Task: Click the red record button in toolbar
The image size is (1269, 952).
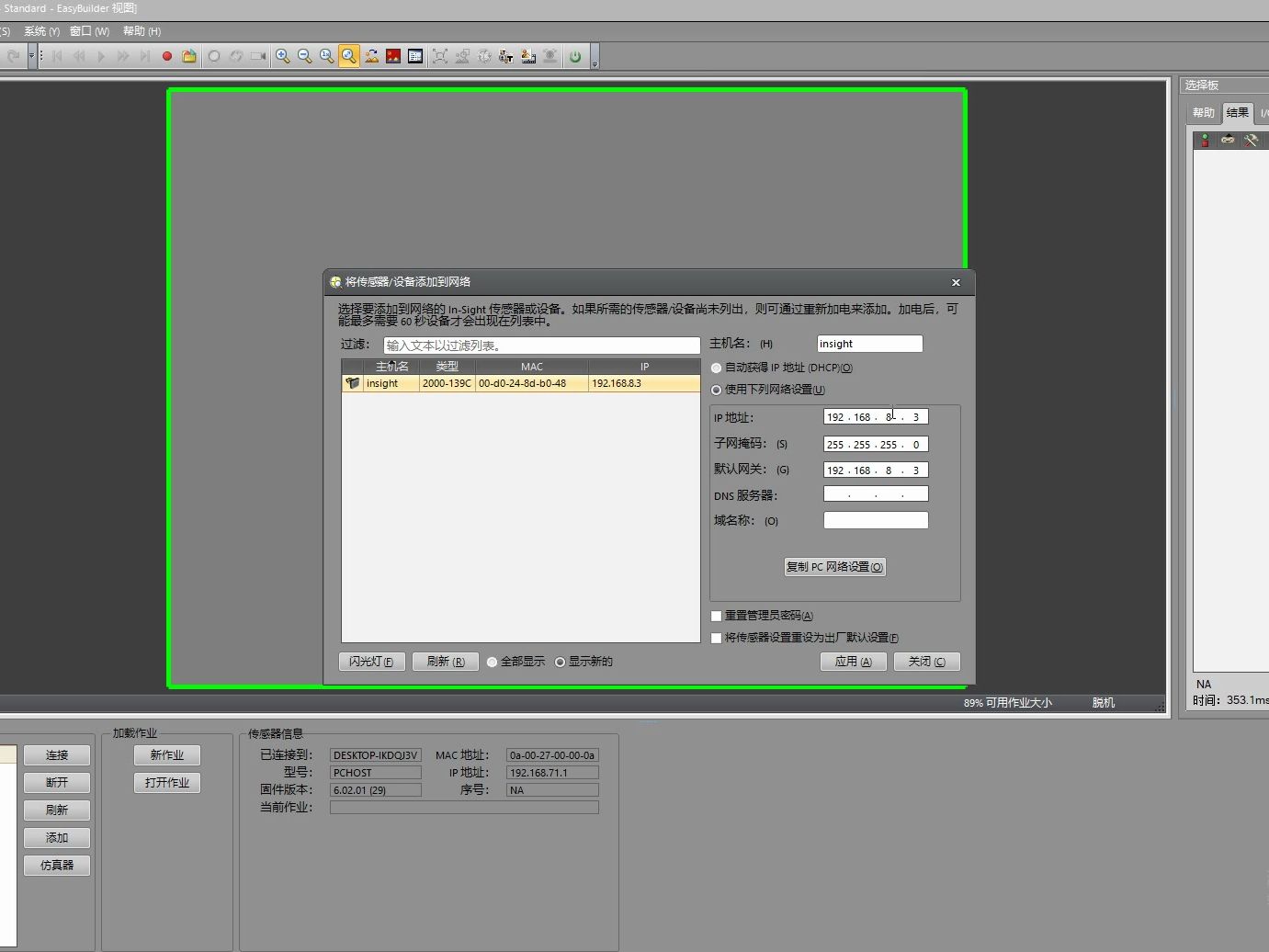Action: (167, 56)
